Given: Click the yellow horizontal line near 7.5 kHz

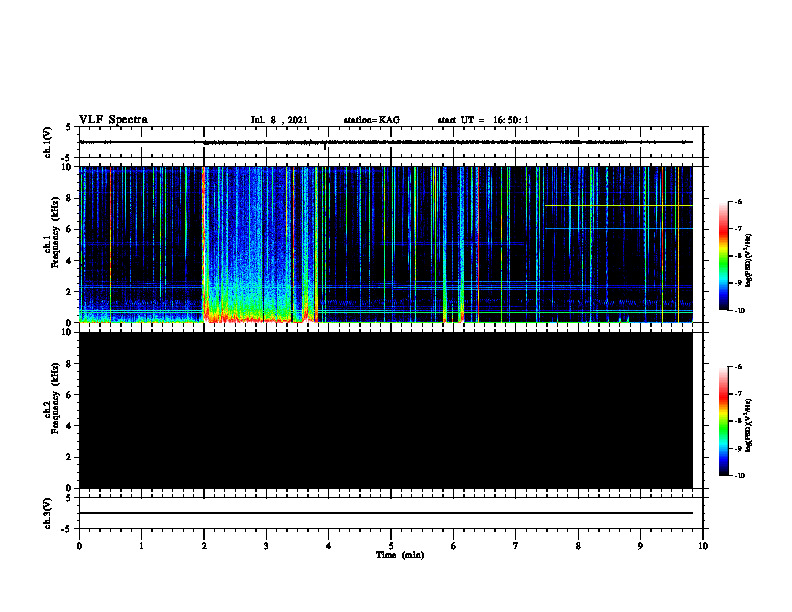Looking at the screenshot, I should click(619, 206).
